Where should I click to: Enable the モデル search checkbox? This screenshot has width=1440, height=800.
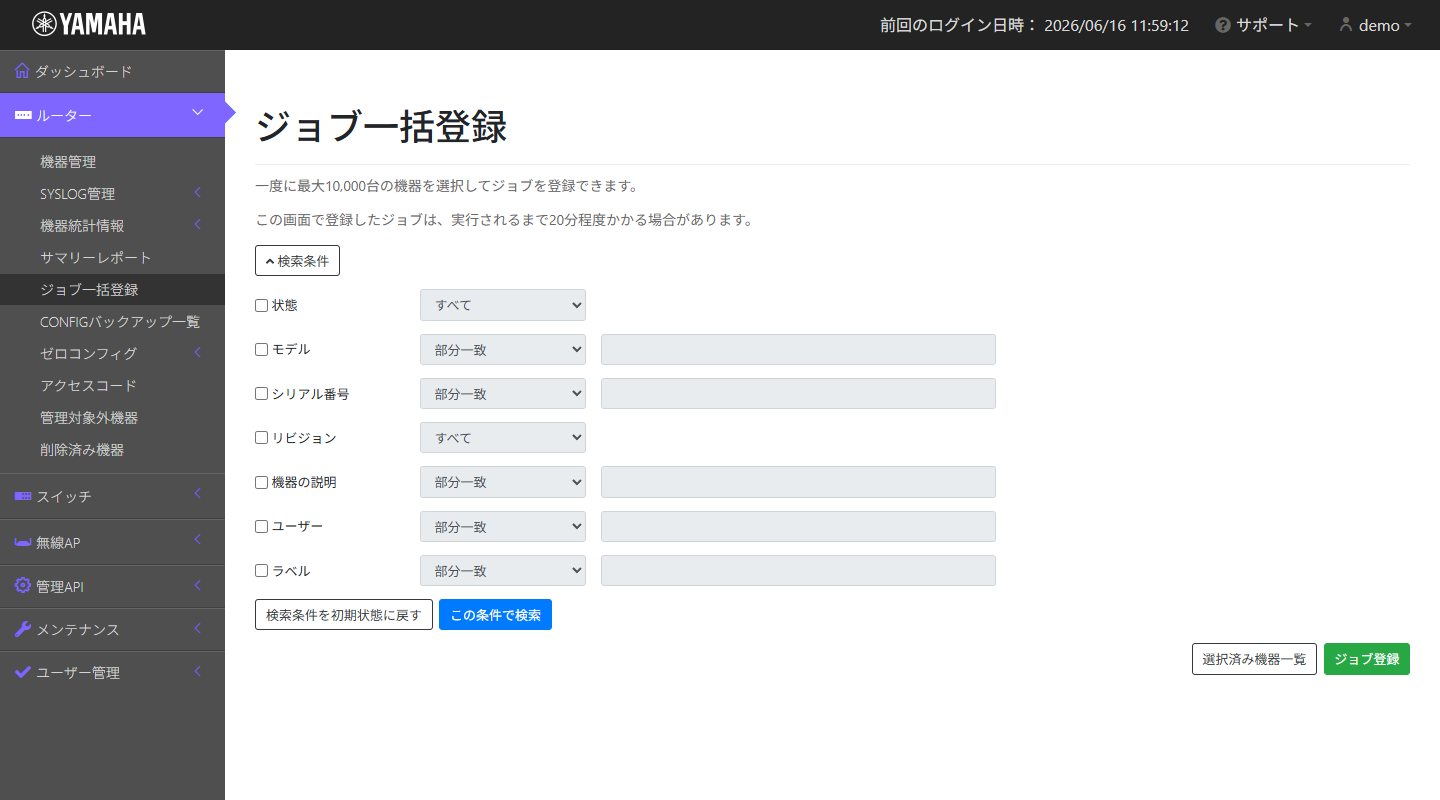(x=262, y=349)
